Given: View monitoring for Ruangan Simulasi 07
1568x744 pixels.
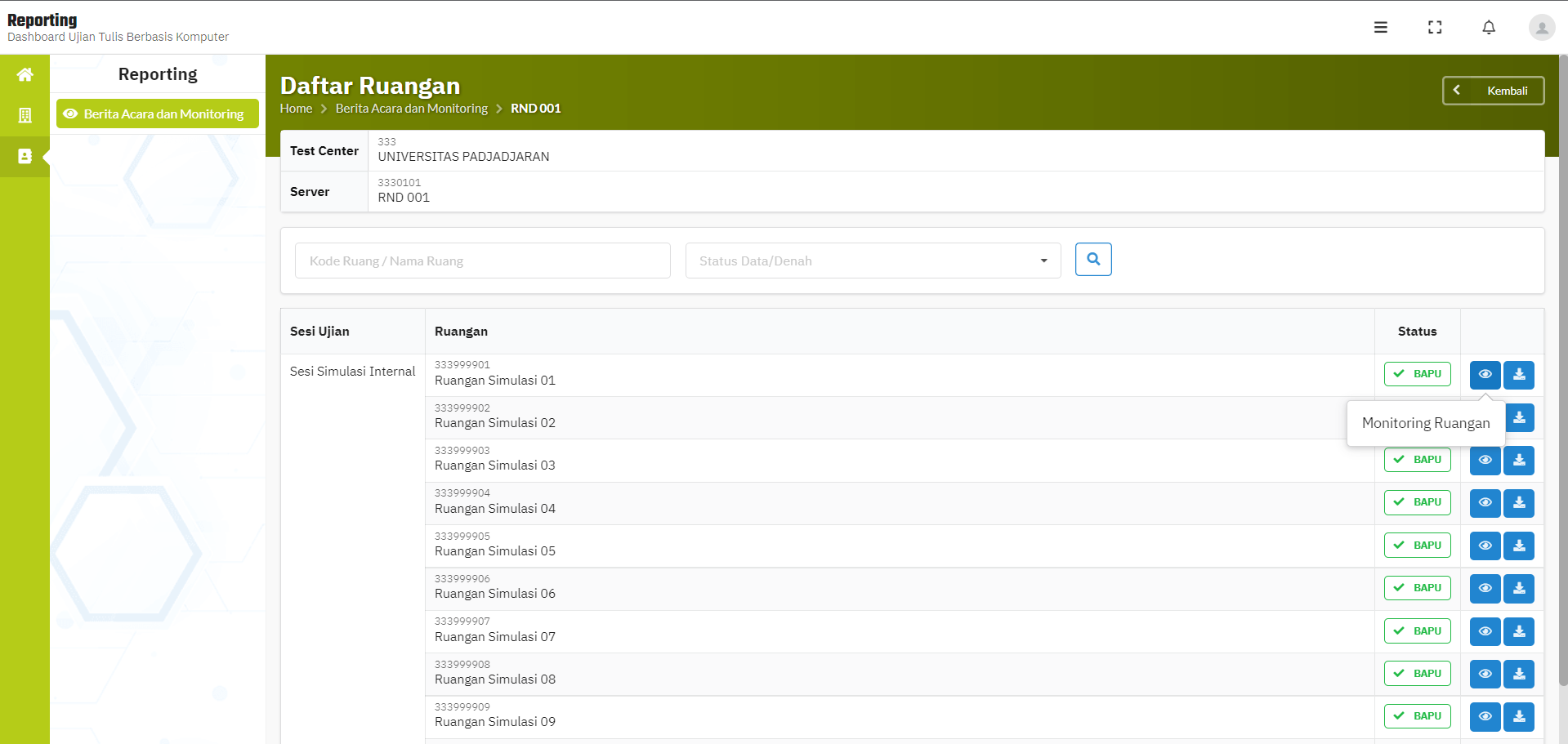Looking at the screenshot, I should [x=1485, y=631].
